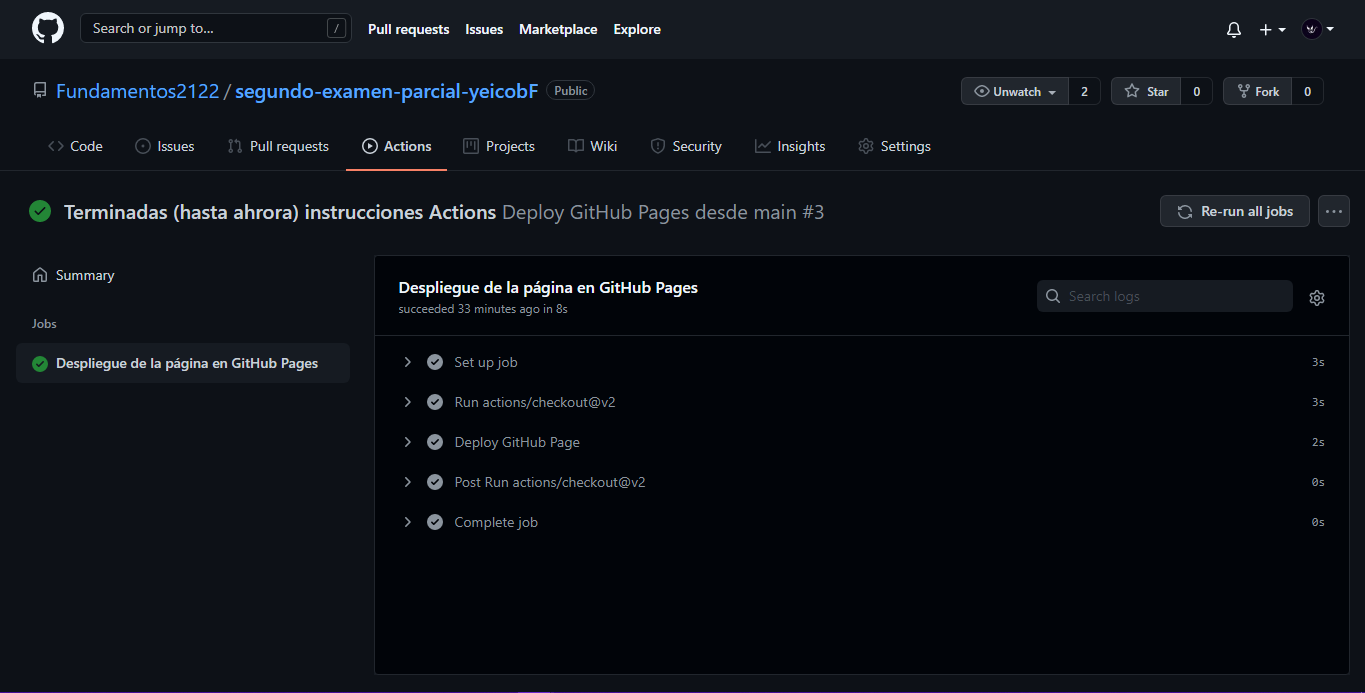Image resolution: width=1365 pixels, height=693 pixels.
Task: Open the Fundamentos2122 organization link
Action: pyautogui.click(x=137, y=91)
